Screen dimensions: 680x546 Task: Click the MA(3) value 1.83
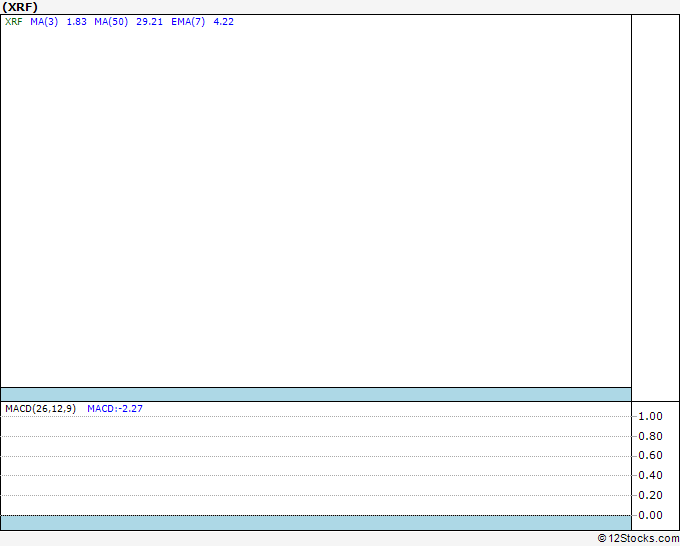tap(76, 22)
